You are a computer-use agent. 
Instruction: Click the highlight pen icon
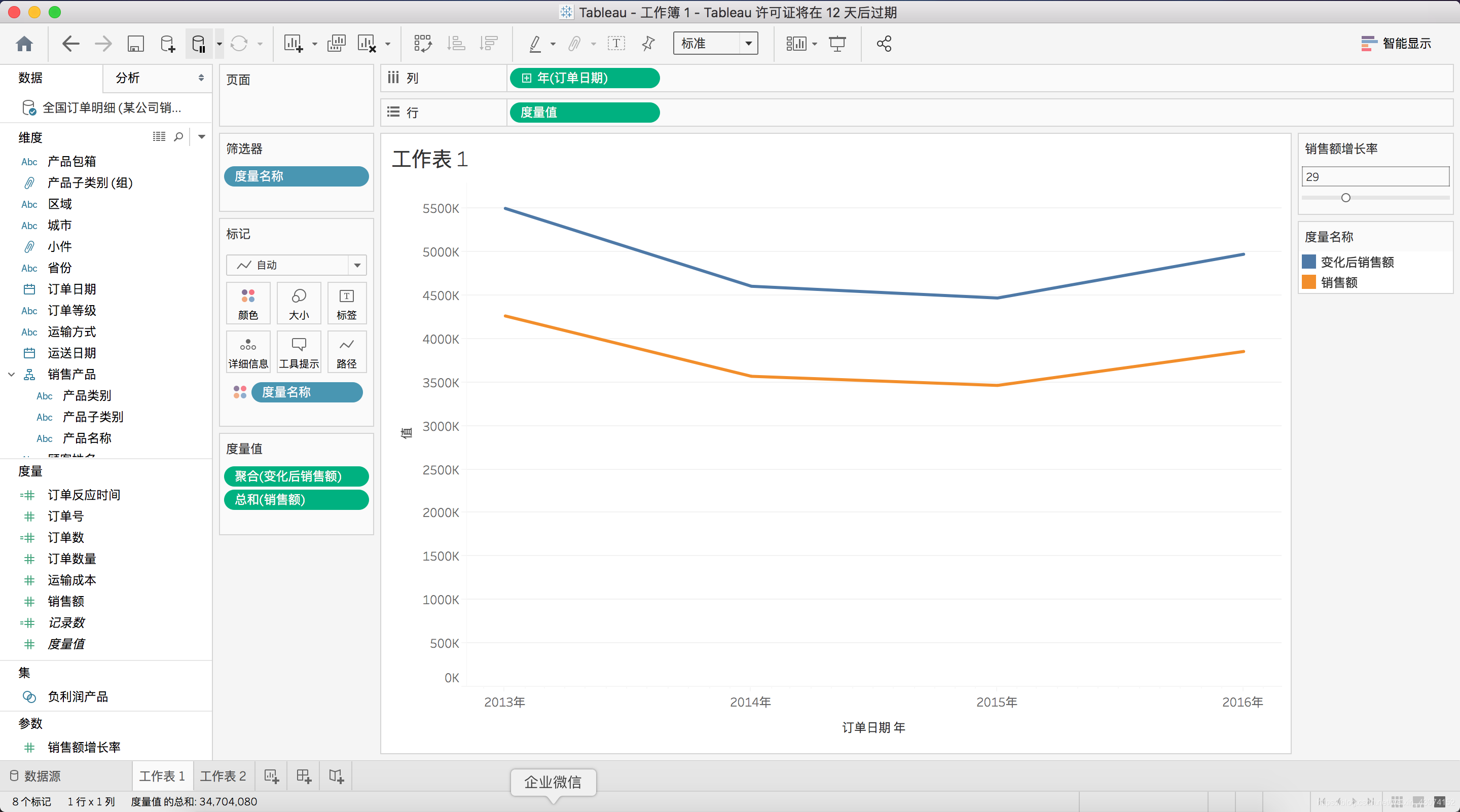pos(534,44)
